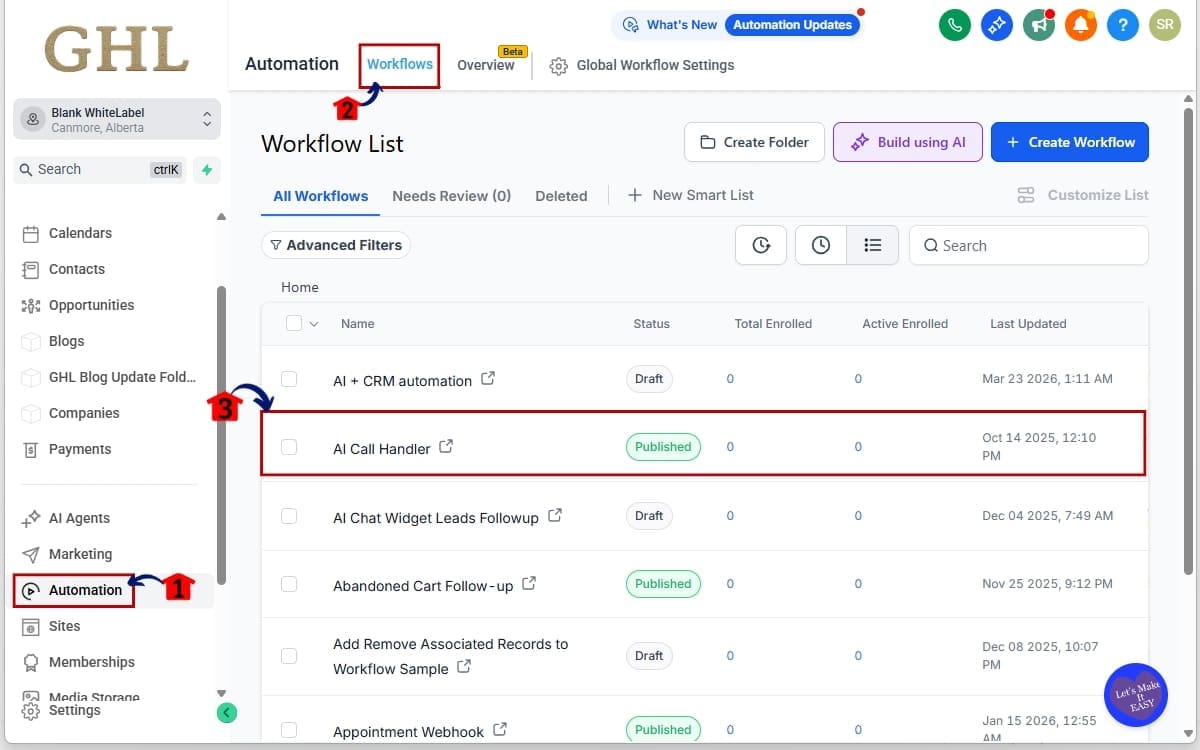Open the Advanced Filters dropdown
The image size is (1200, 750).
click(336, 244)
